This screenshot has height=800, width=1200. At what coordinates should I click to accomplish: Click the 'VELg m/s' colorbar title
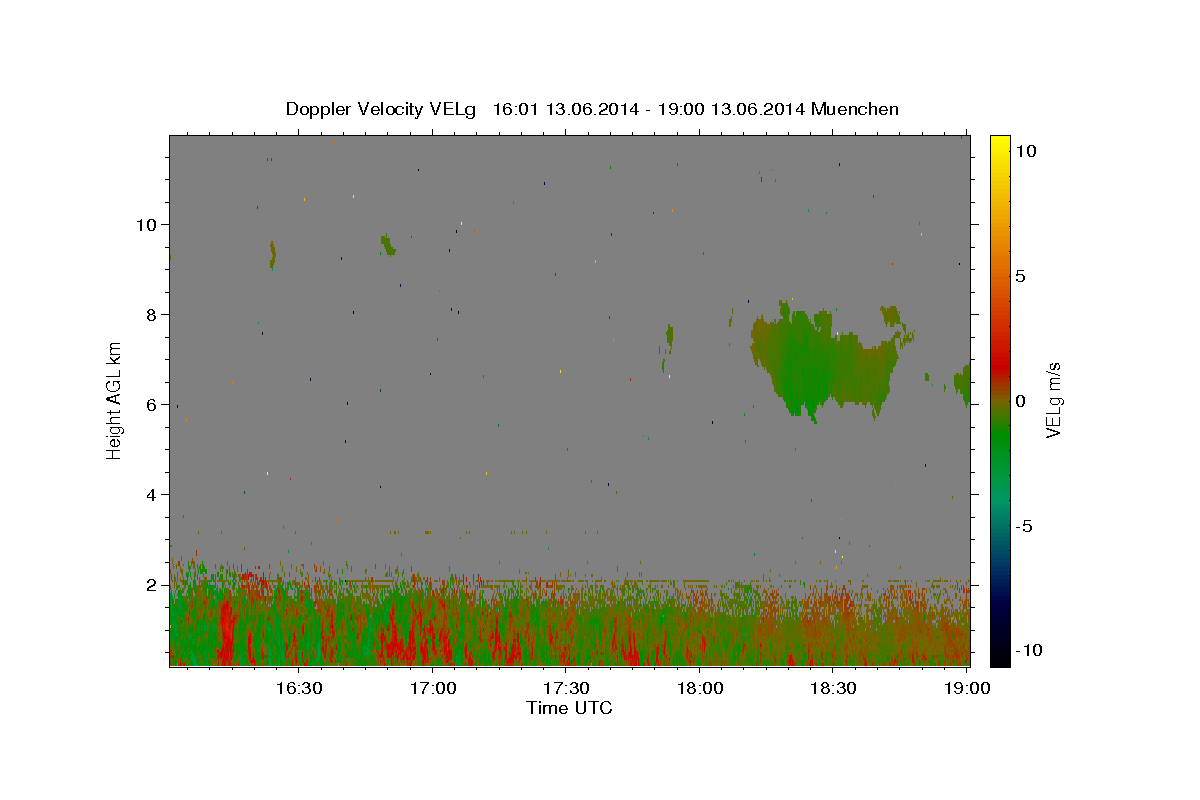[1054, 400]
